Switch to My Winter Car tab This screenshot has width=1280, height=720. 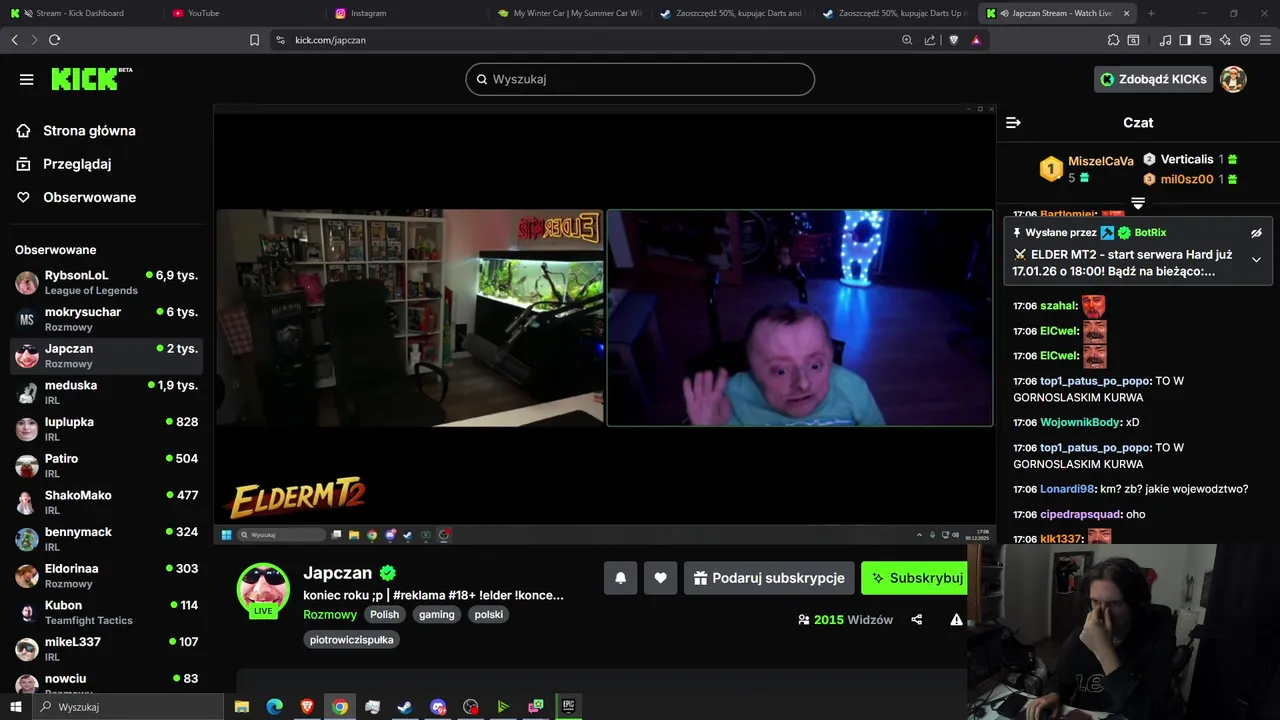(570, 13)
